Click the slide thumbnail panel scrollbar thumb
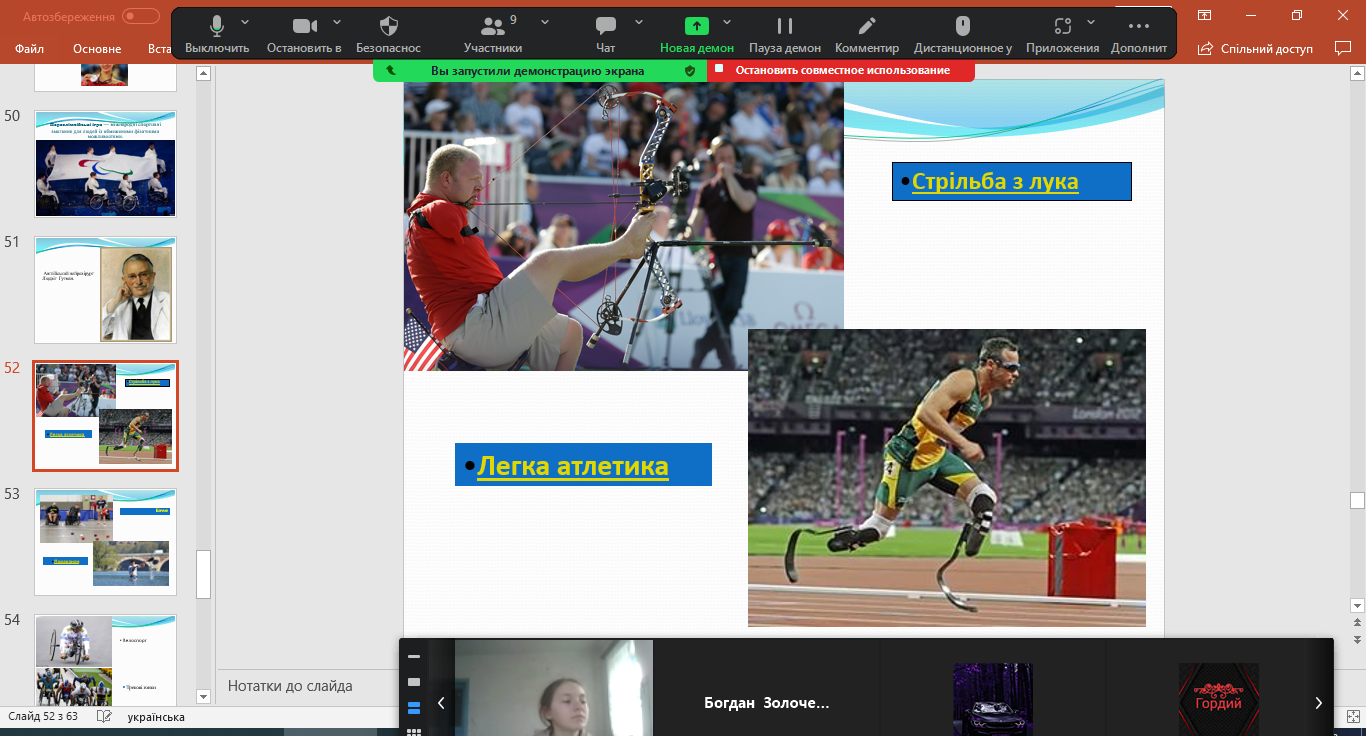Image resolution: width=1366 pixels, height=736 pixels. (204, 574)
